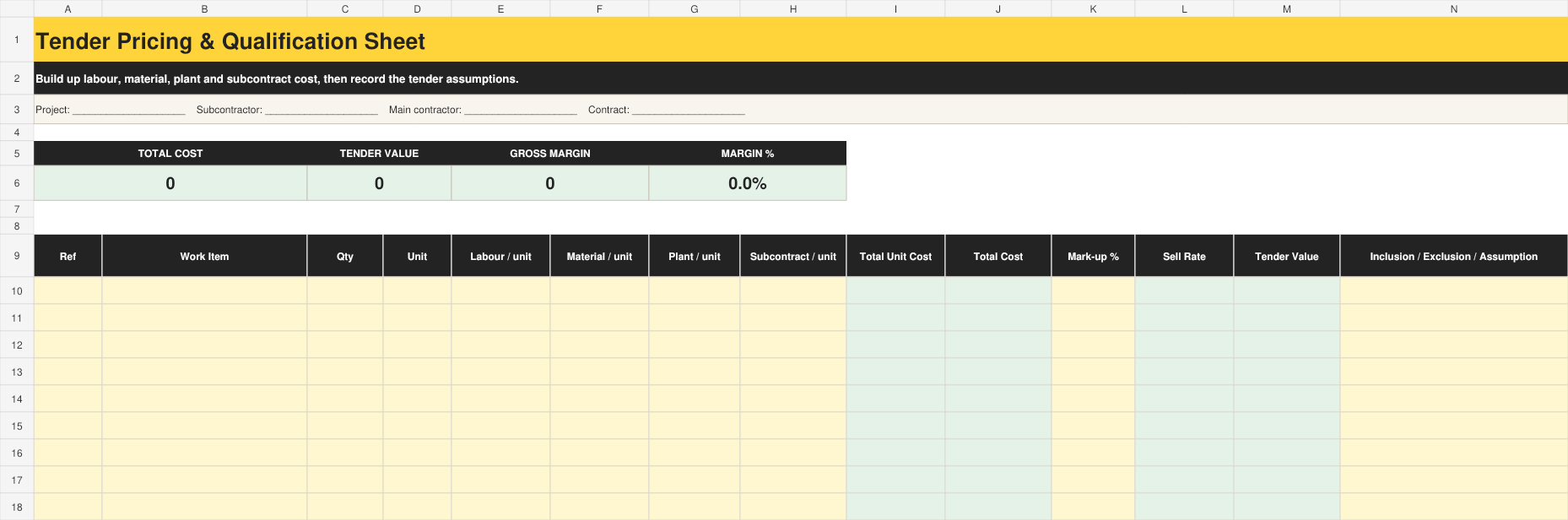Viewport: 1568px width, 520px height.
Task: Click the Tender Value table header
Action: (x=1287, y=257)
